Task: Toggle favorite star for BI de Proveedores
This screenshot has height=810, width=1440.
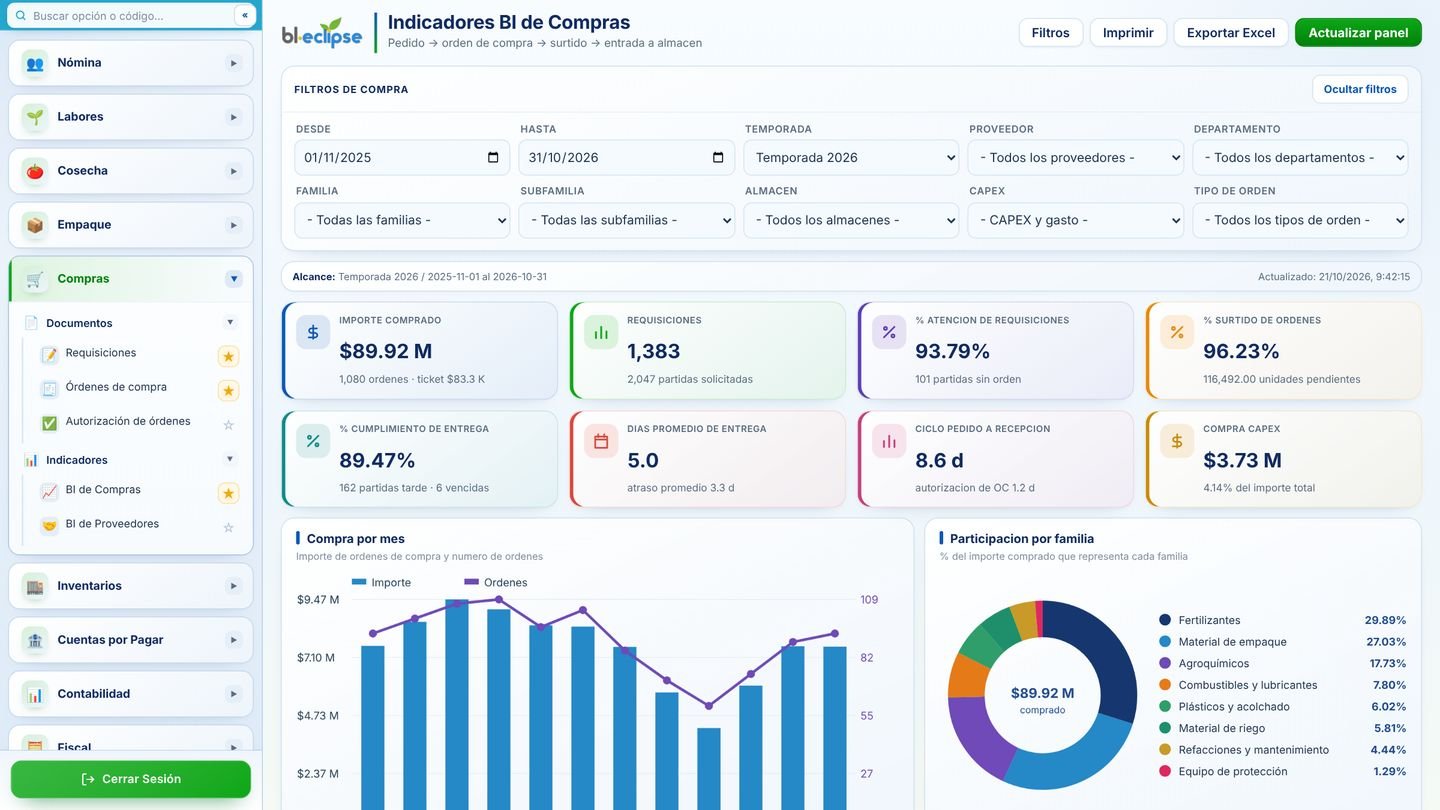Action: coord(228,528)
